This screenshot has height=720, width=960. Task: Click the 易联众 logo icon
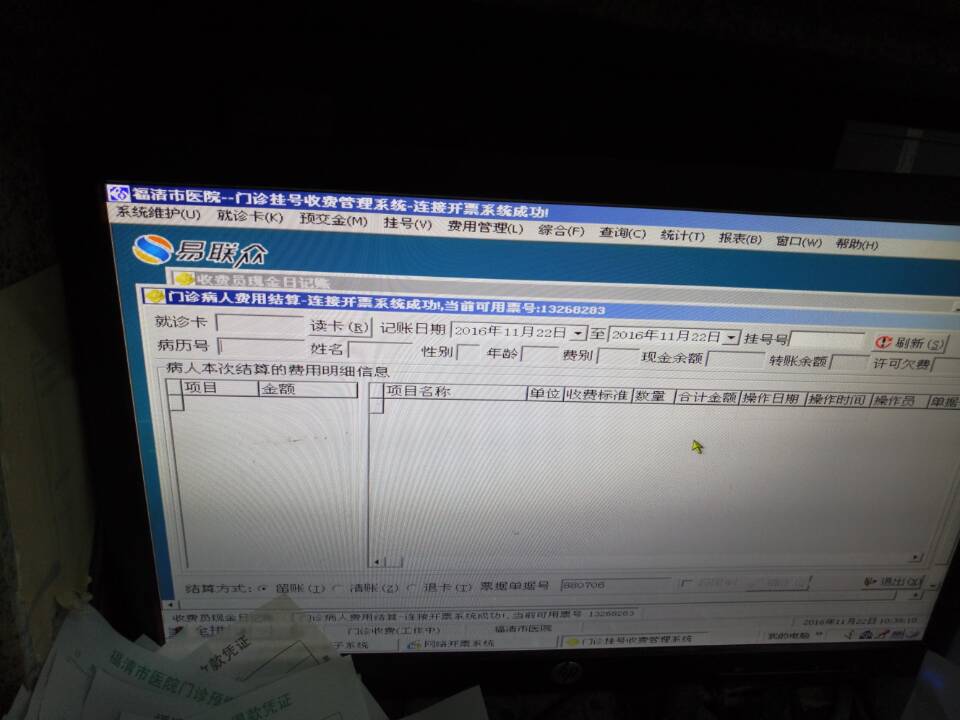[152, 249]
